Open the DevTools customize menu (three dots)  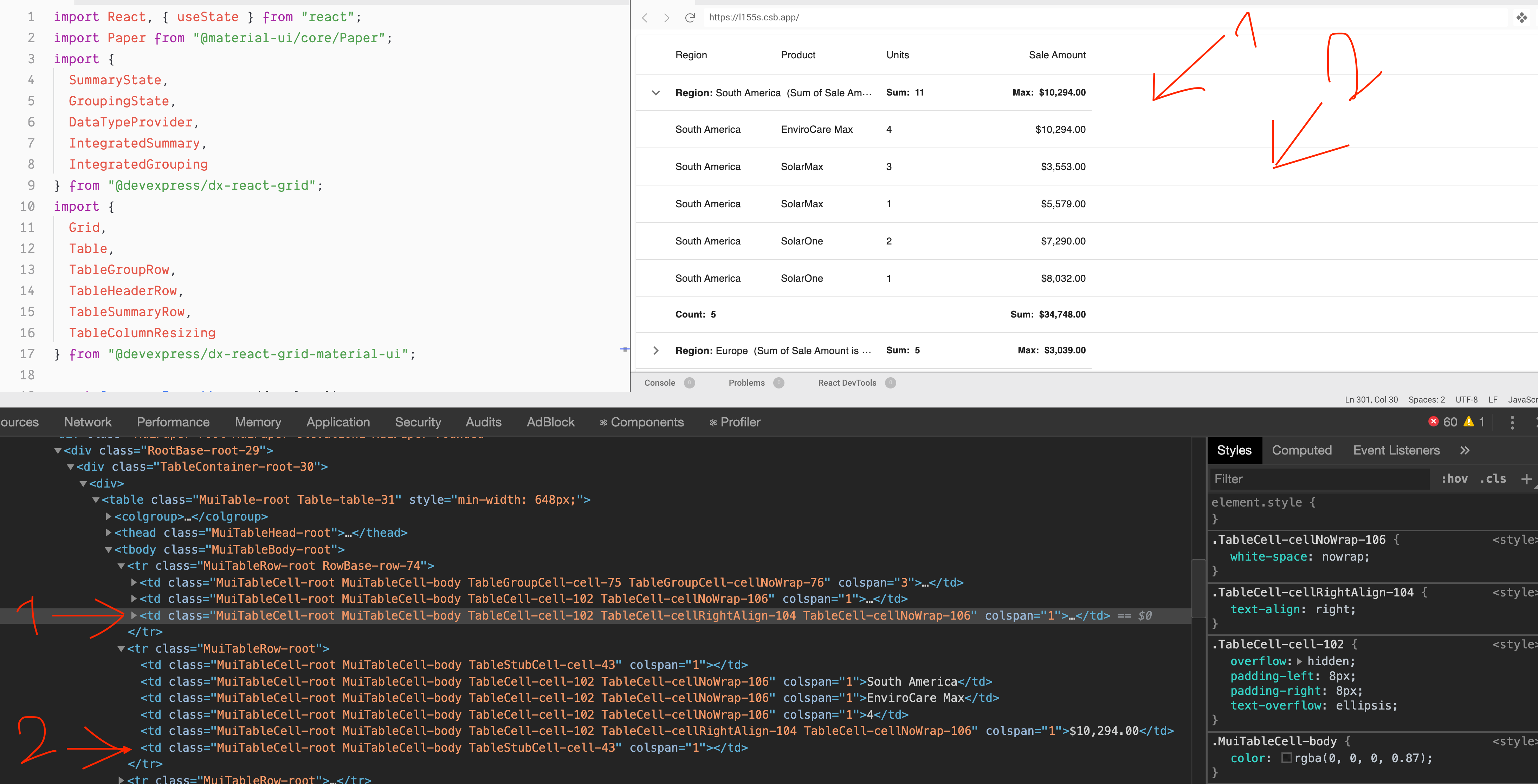point(1512,422)
